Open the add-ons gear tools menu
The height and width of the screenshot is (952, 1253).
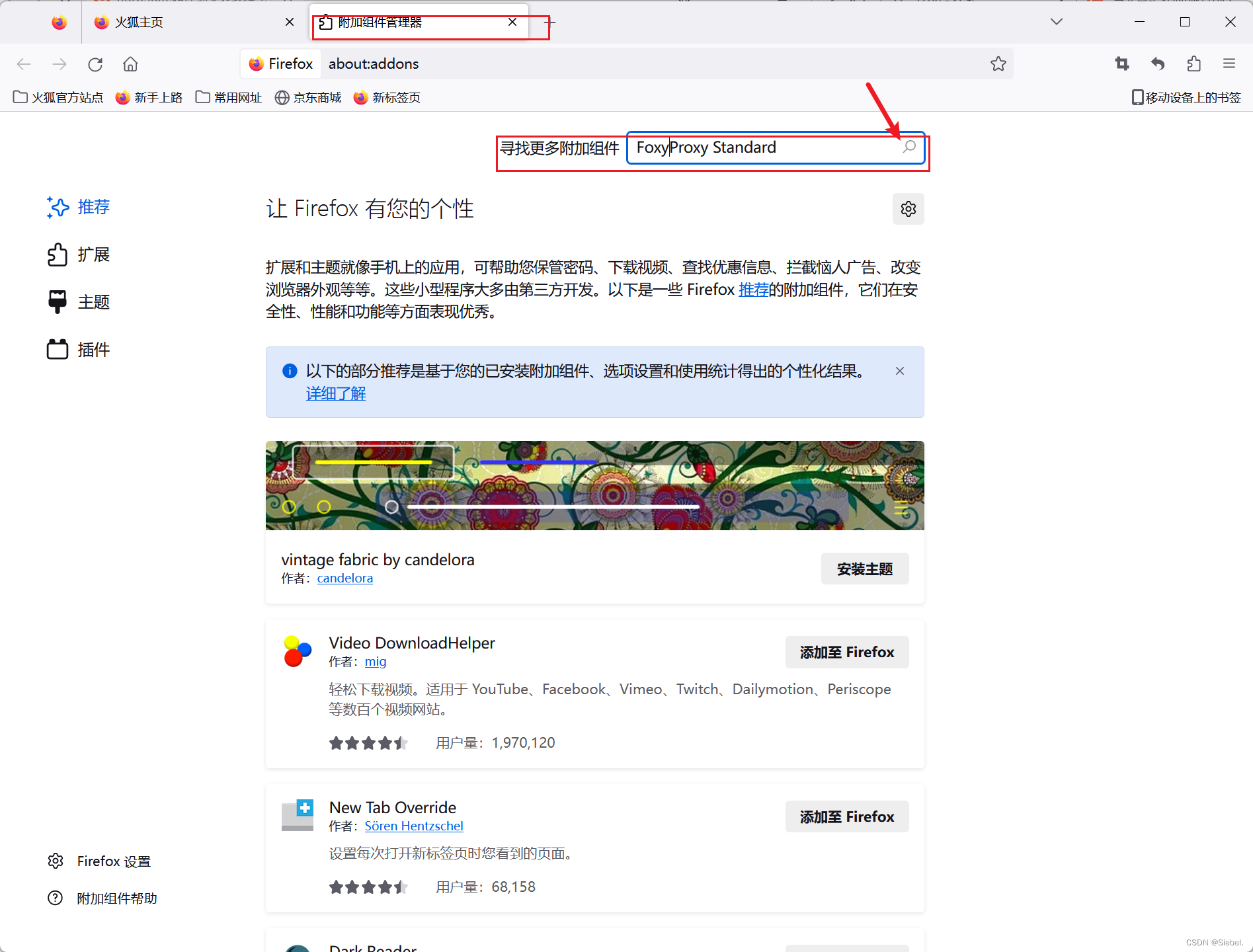click(908, 209)
